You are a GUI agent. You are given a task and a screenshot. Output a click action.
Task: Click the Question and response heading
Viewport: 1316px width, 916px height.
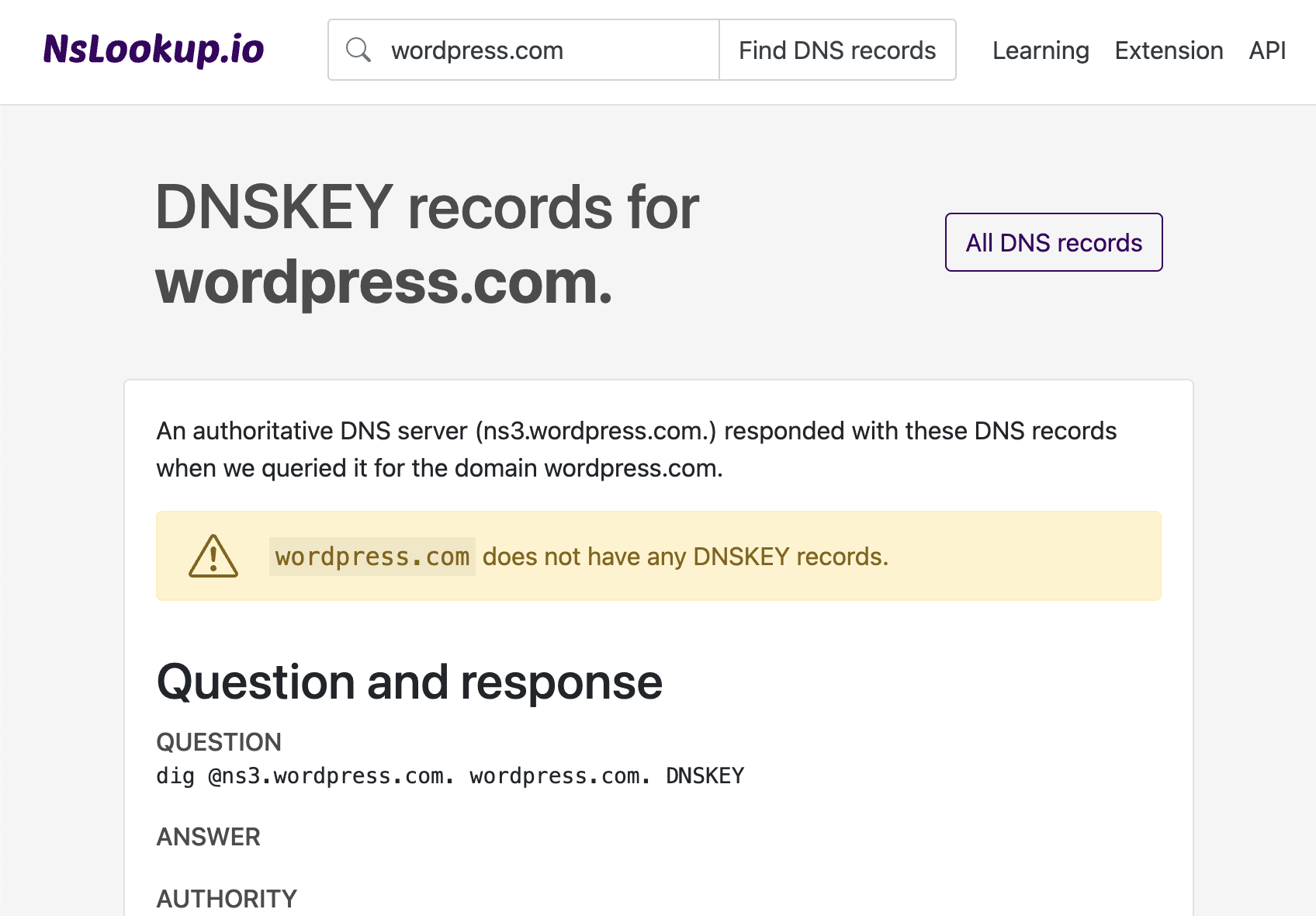[409, 682]
